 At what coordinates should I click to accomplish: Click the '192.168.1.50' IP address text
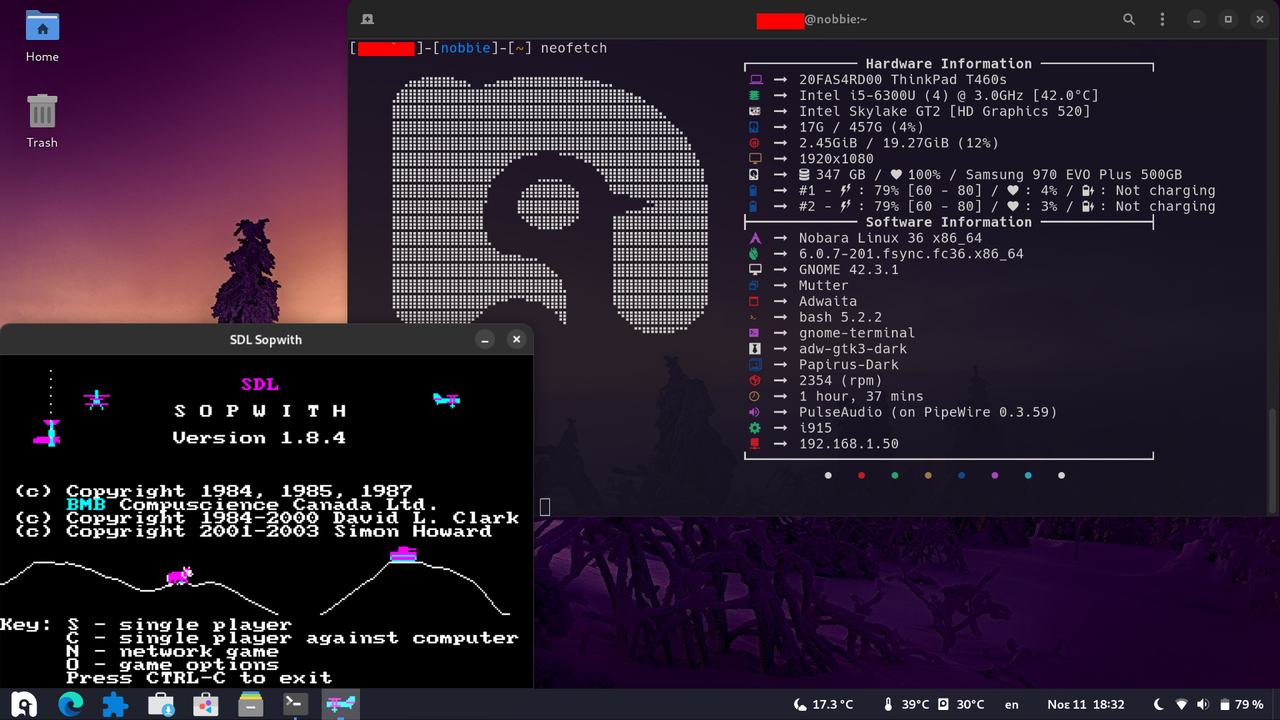[849, 444]
